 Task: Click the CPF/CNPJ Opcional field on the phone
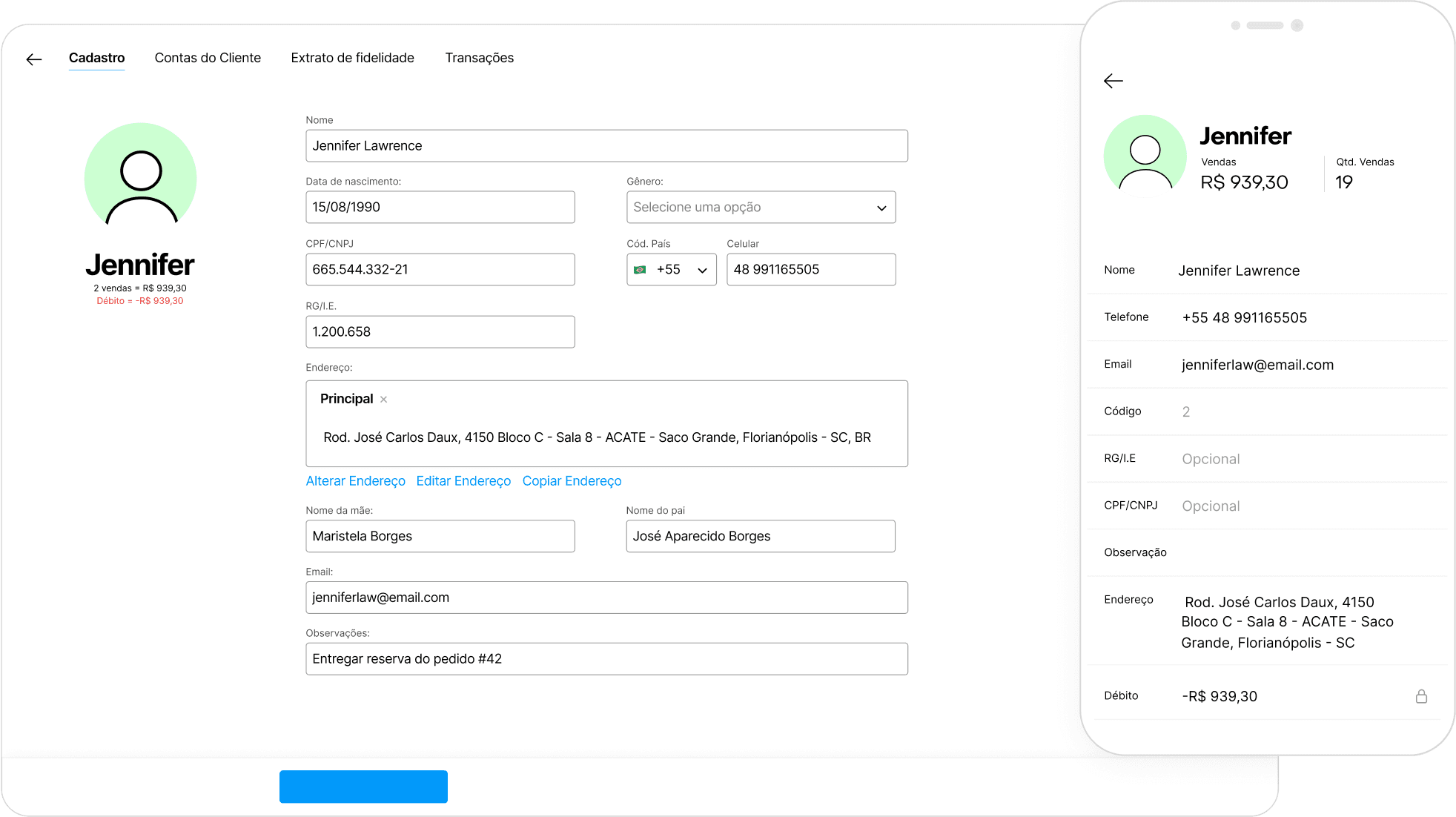tap(1211, 506)
